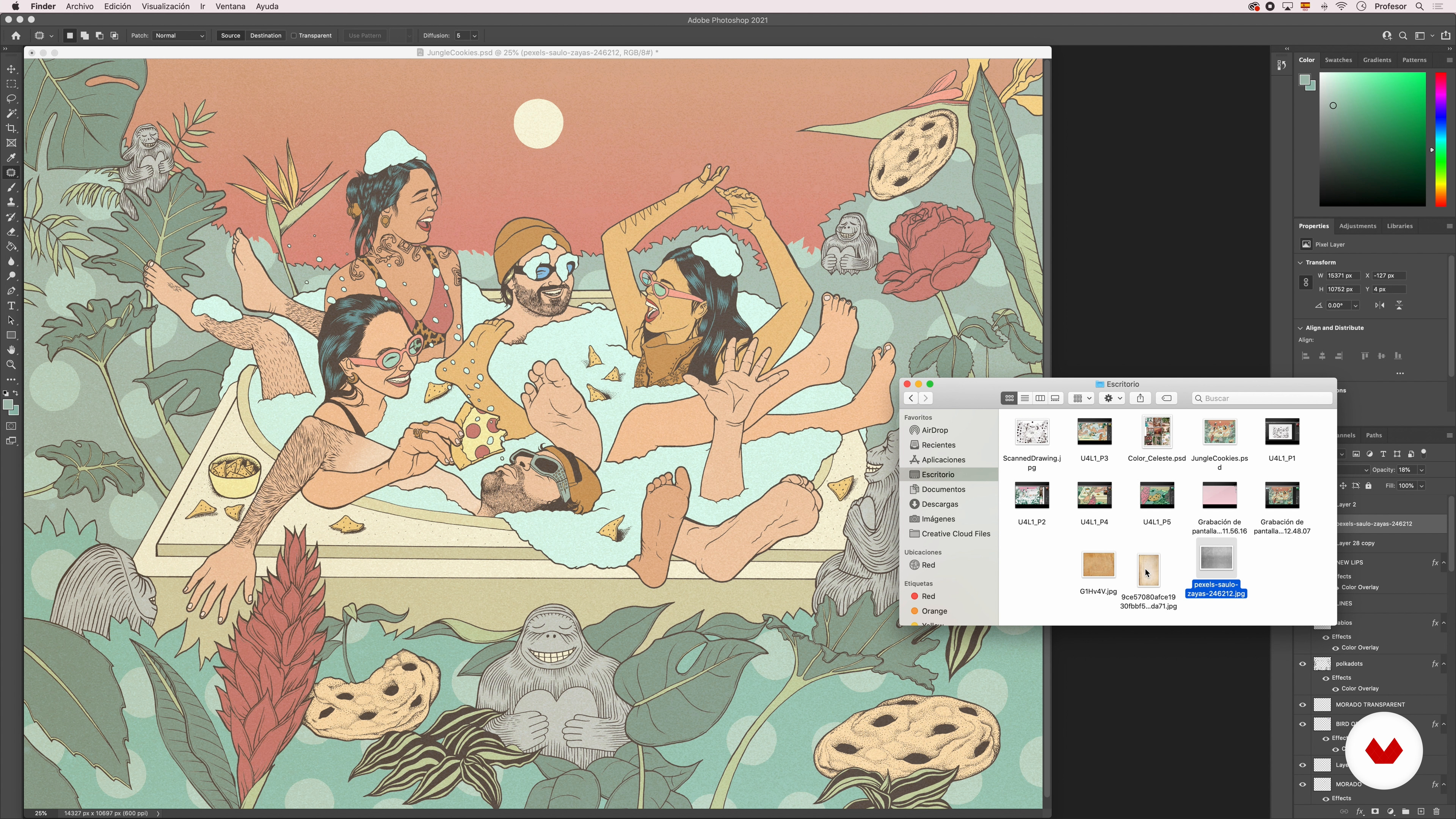Viewport: 1456px width, 819px height.
Task: Select the Lasso tool
Action: point(11,98)
